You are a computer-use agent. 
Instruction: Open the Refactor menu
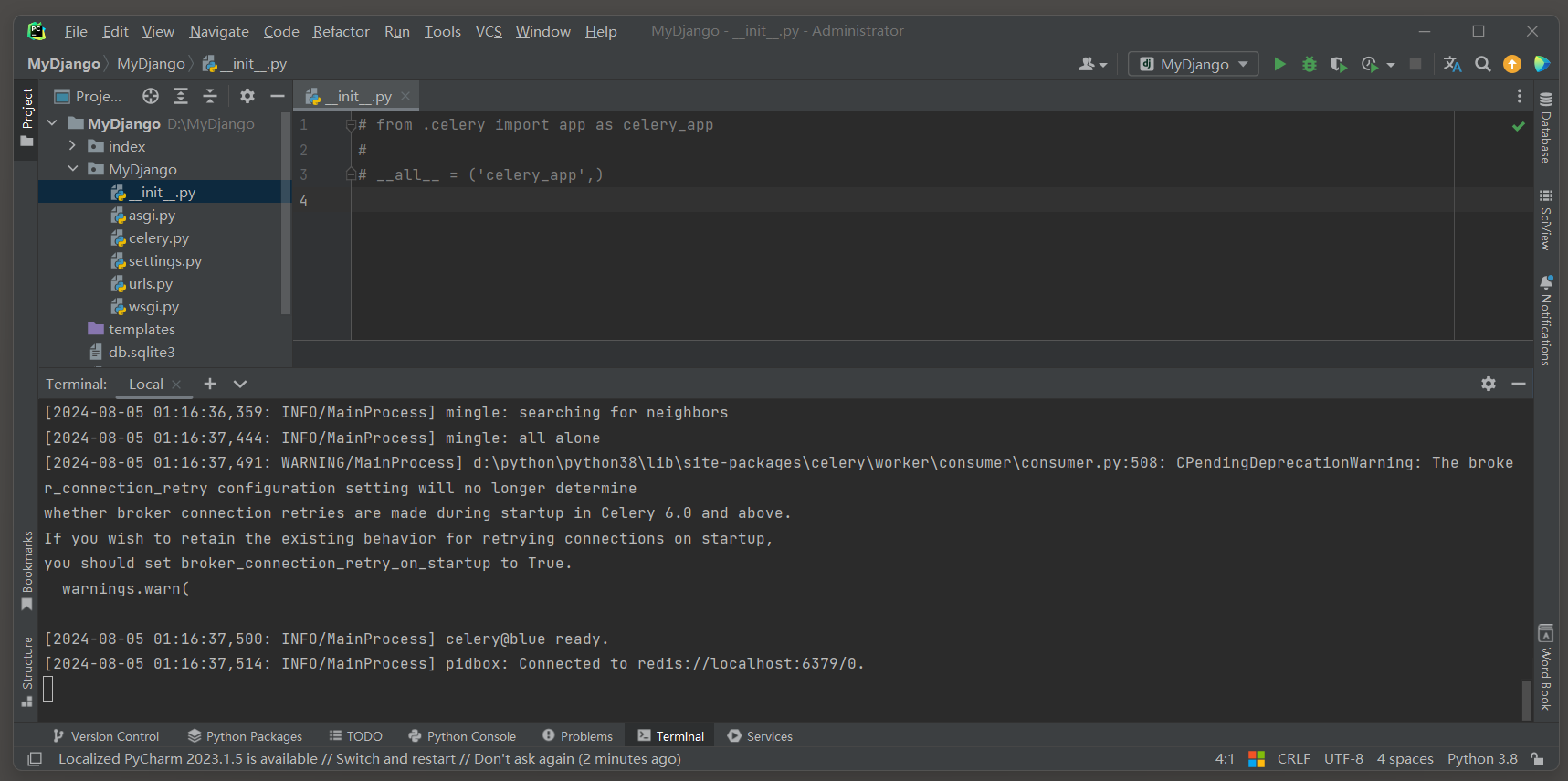341,31
